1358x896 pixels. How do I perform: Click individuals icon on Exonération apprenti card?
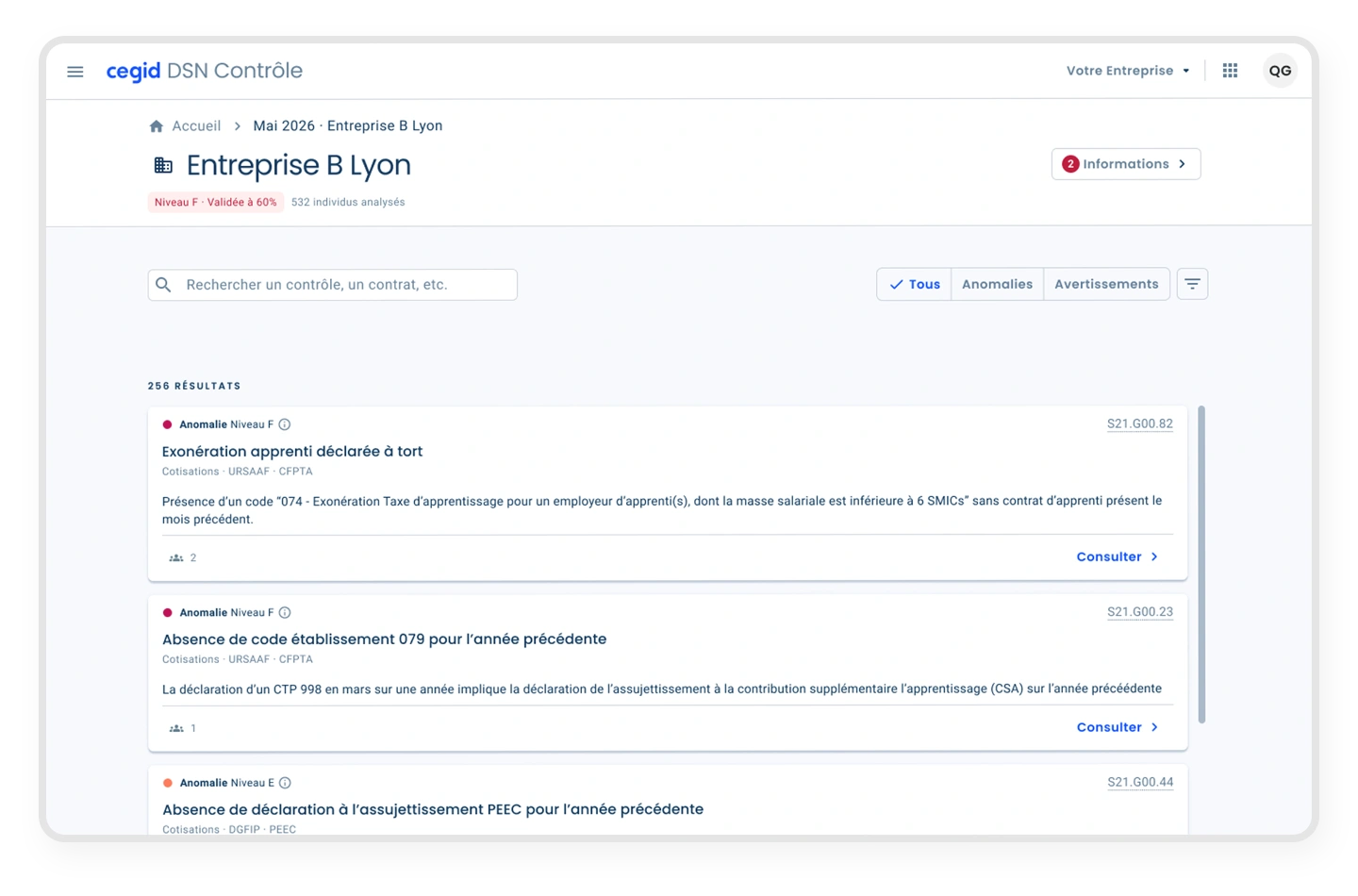tap(176, 558)
